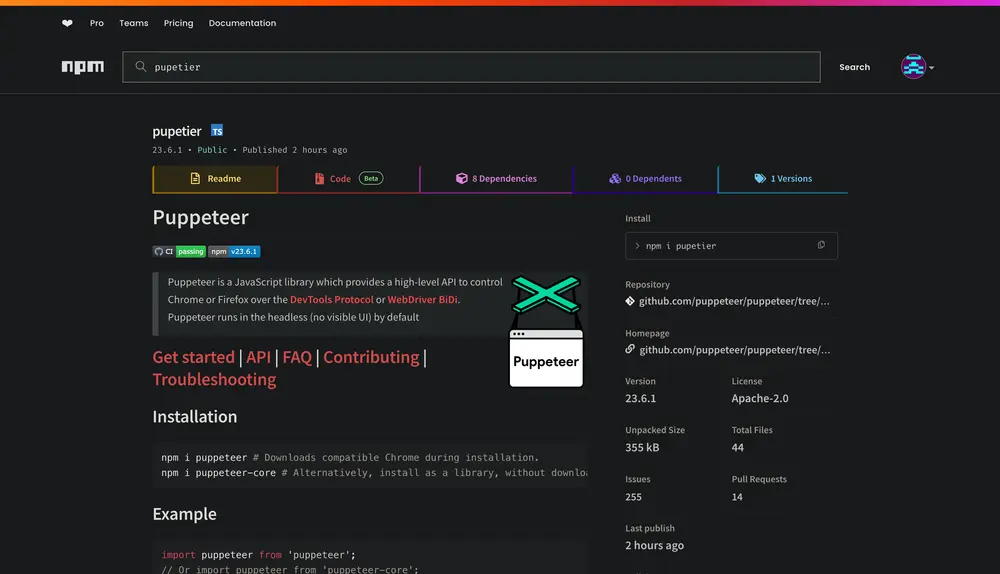Screen dimensions: 1000x574
Task: Open the Pricing page link
Action: tap(179, 23)
